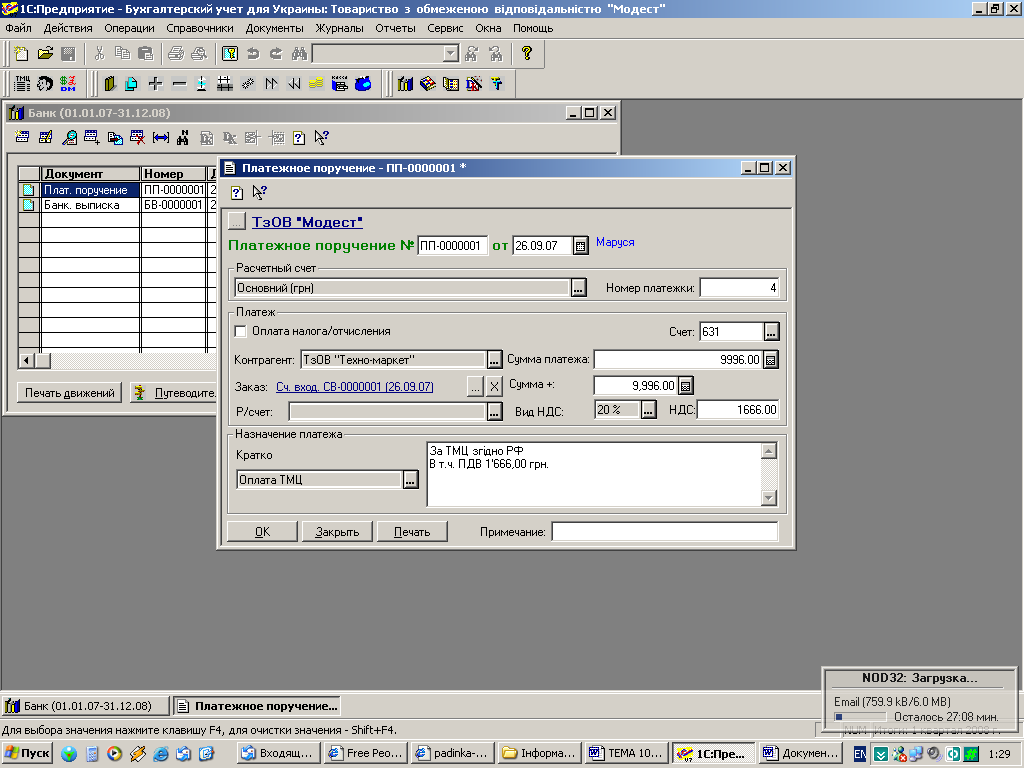Open the Операции menu
The image size is (1024, 768).
129,28
